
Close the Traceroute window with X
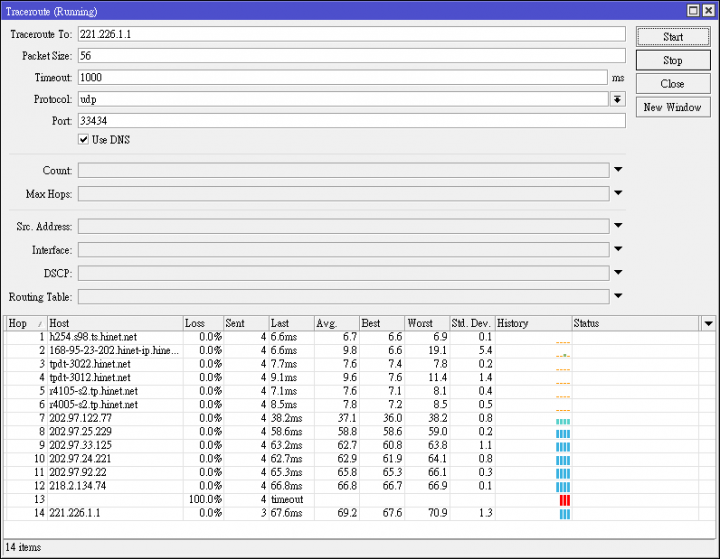click(709, 11)
